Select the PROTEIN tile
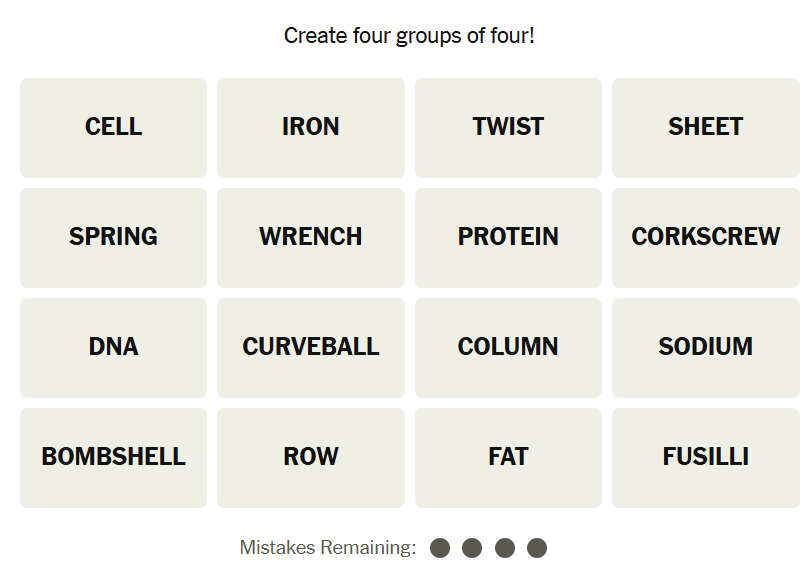808x571 pixels. pyautogui.click(x=508, y=237)
